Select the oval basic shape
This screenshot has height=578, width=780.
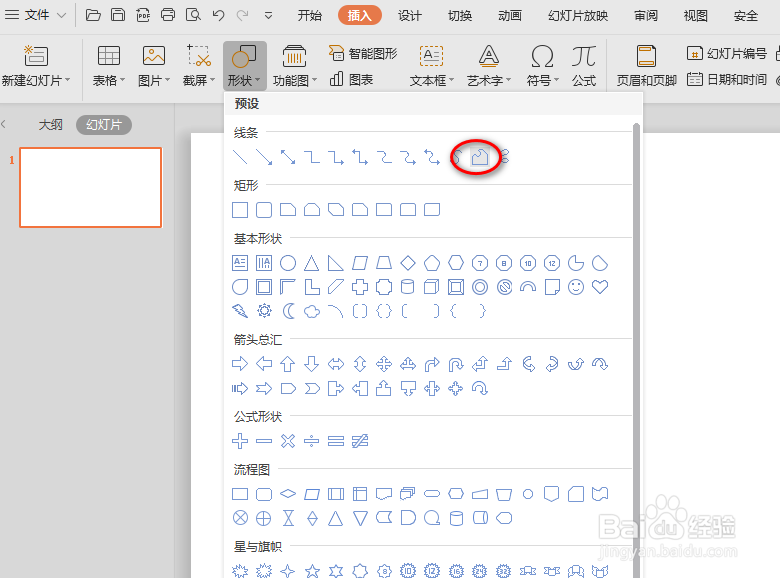[x=288, y=263]
